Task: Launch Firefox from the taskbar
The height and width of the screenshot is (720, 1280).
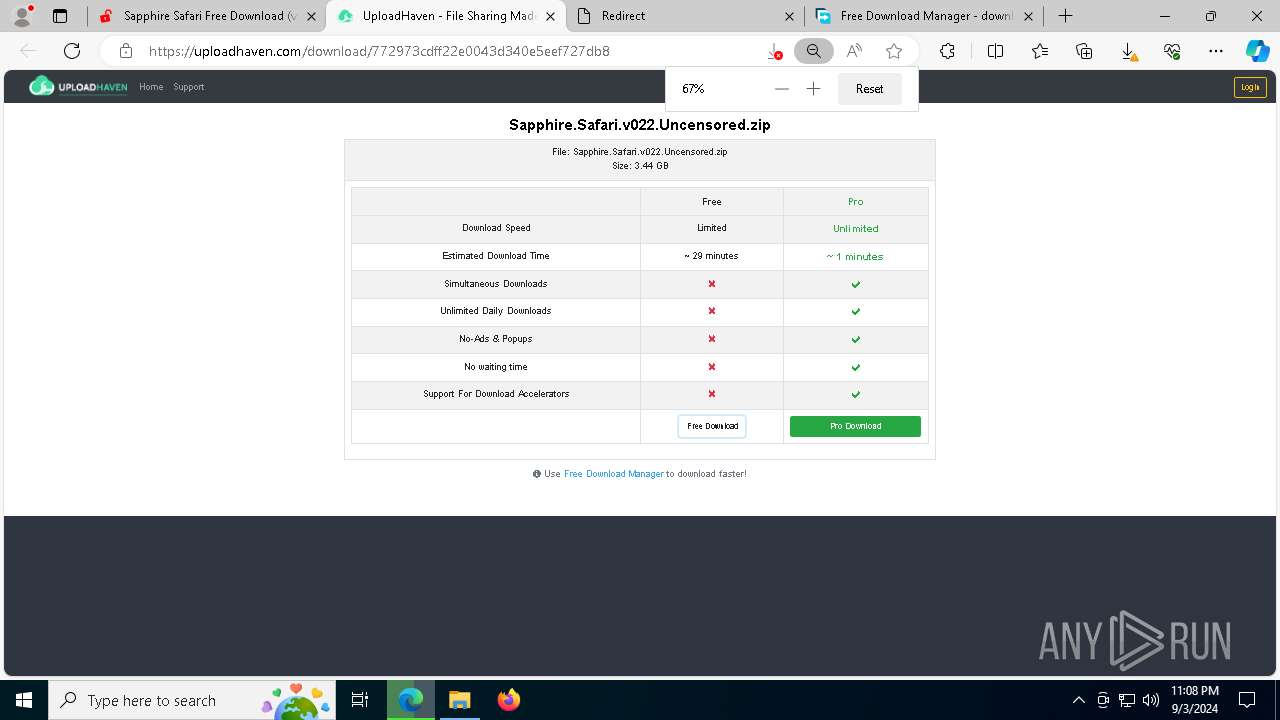Action: click(508, 700)
